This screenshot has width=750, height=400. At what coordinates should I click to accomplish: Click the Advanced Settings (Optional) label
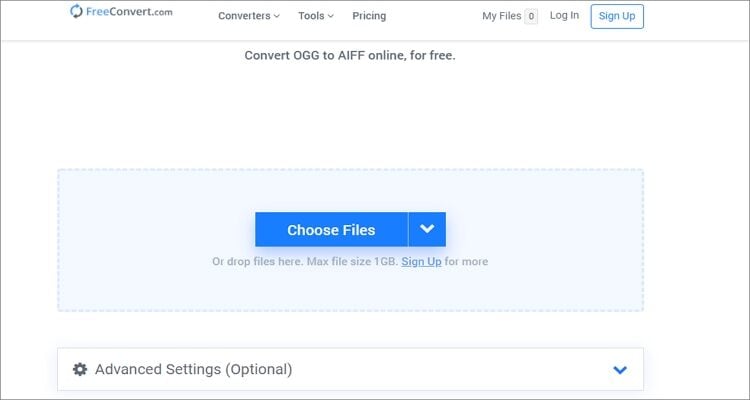(x=193, y=369)
